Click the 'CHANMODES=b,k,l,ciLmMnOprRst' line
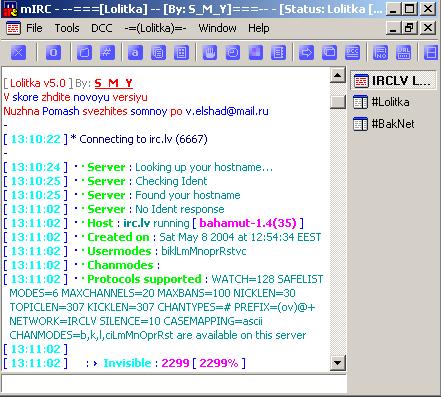Viewport: 441px width, 397px height. coord(157,335)
